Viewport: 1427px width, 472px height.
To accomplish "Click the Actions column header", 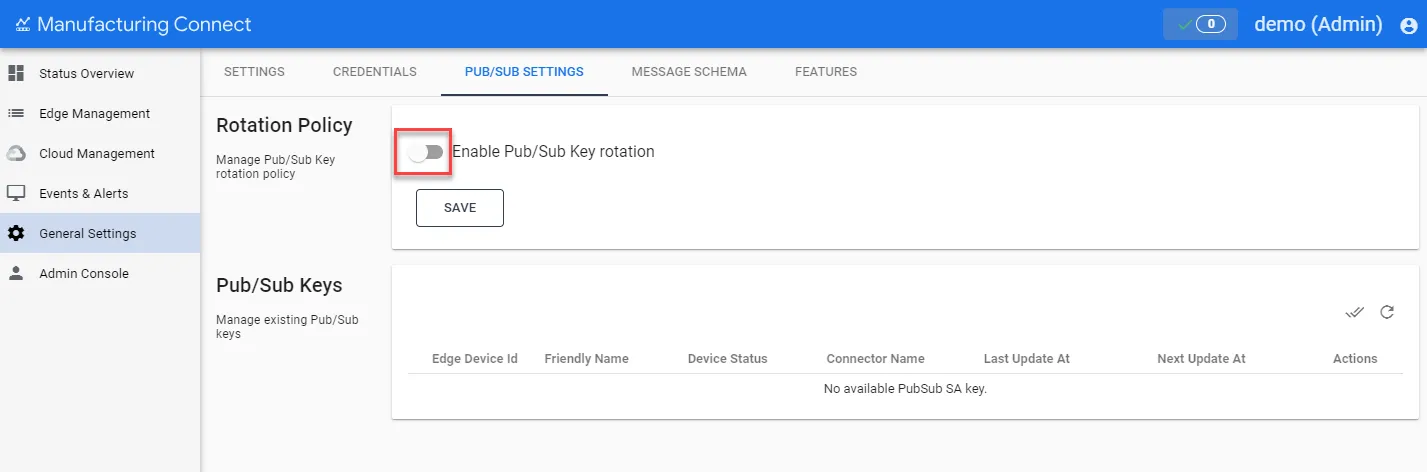I will [x=1355, y=359].
